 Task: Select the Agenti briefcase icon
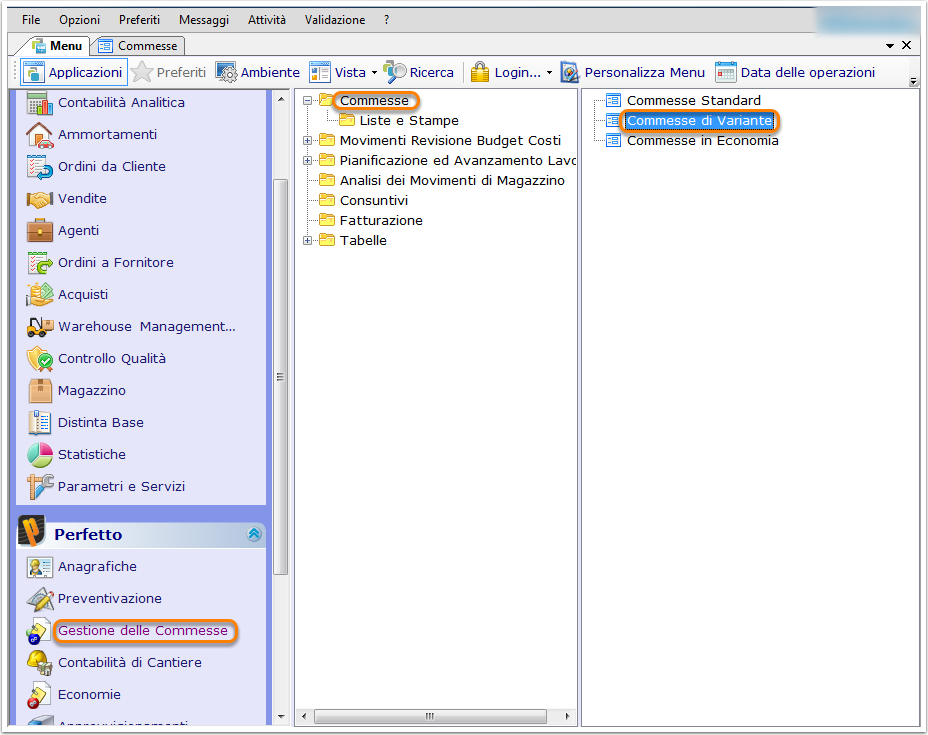coord(40,231)
